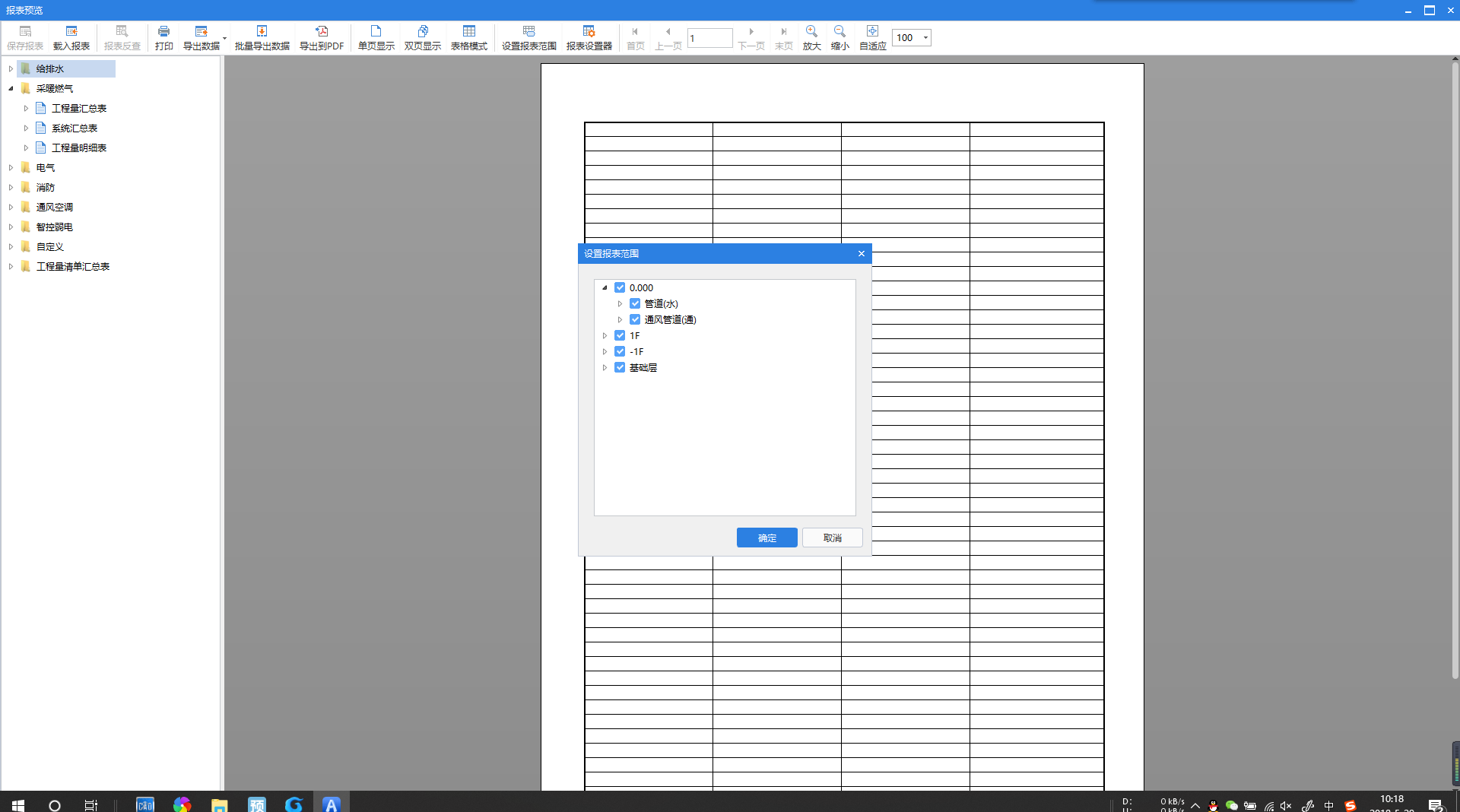
Task: Uncheck the 0.000 checkbox
Action: pyautogui.click(x=620, y=287)
